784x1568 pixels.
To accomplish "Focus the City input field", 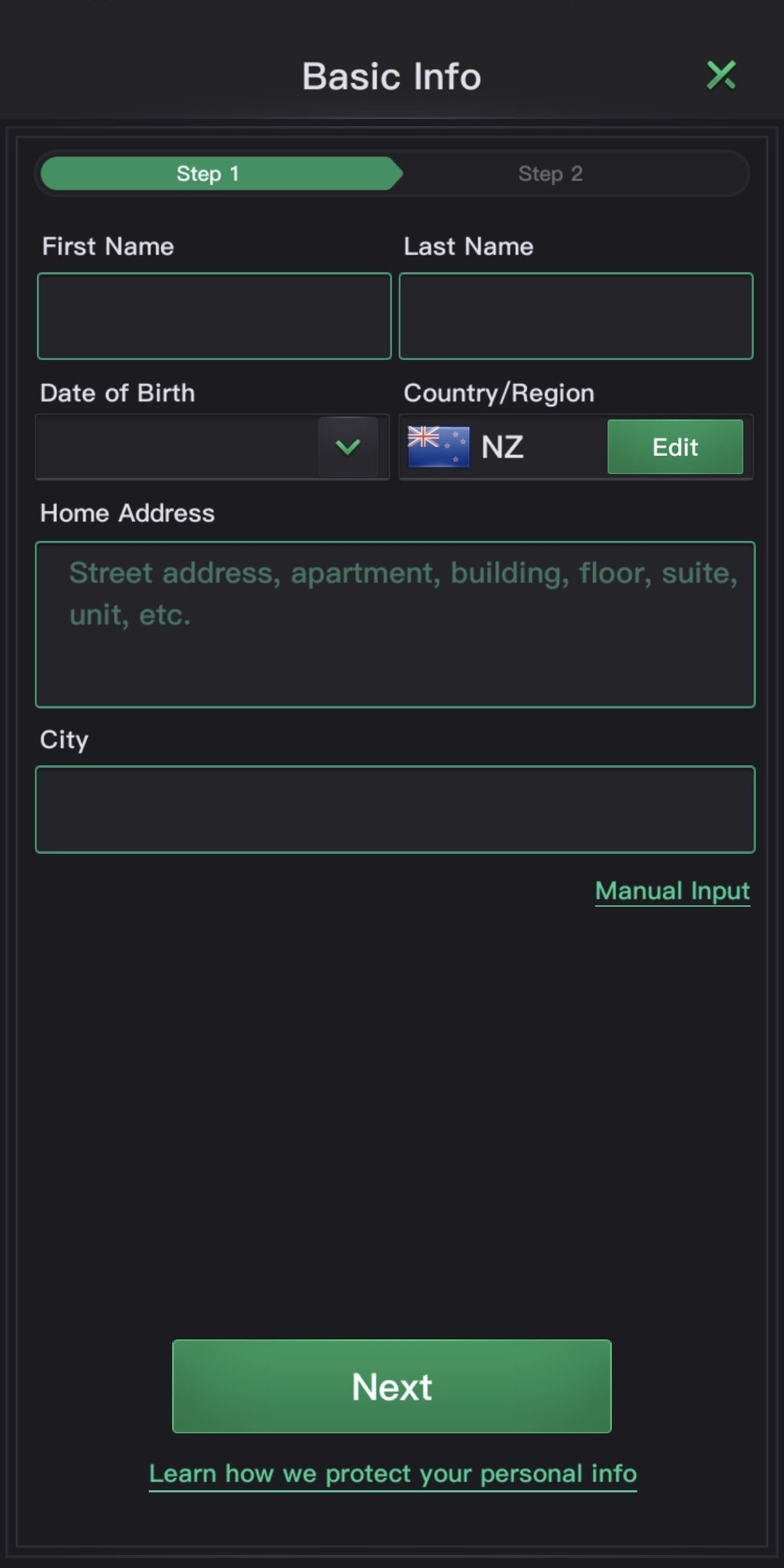I will (395, 809).
